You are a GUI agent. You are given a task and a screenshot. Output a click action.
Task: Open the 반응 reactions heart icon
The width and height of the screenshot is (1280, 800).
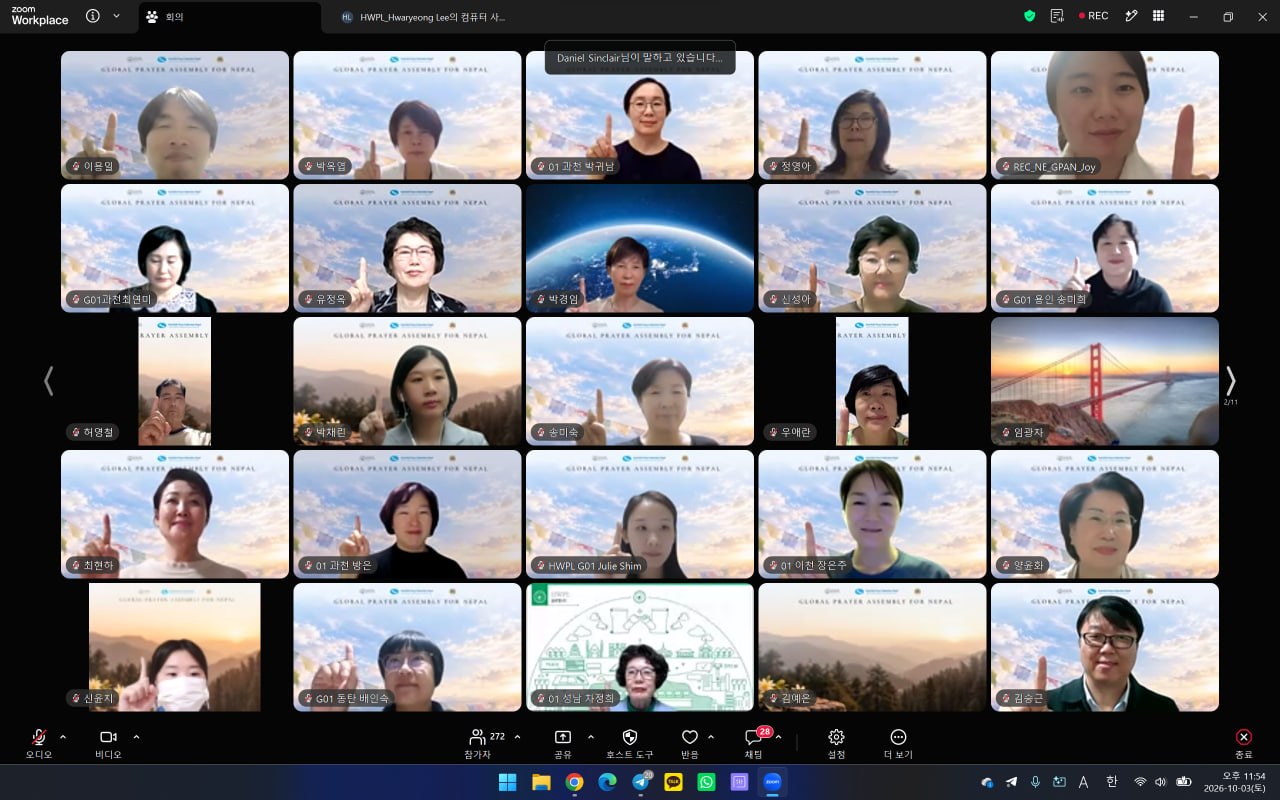click(690, 743)
